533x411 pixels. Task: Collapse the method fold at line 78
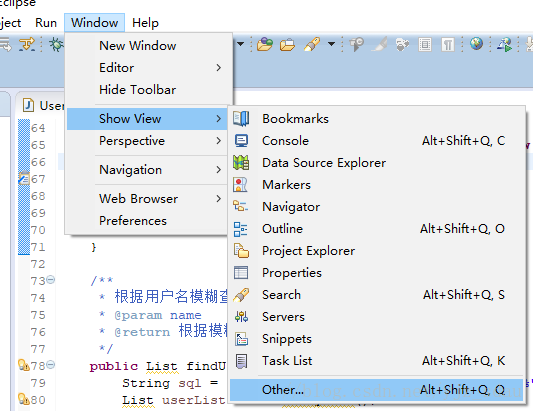(51, 365)
